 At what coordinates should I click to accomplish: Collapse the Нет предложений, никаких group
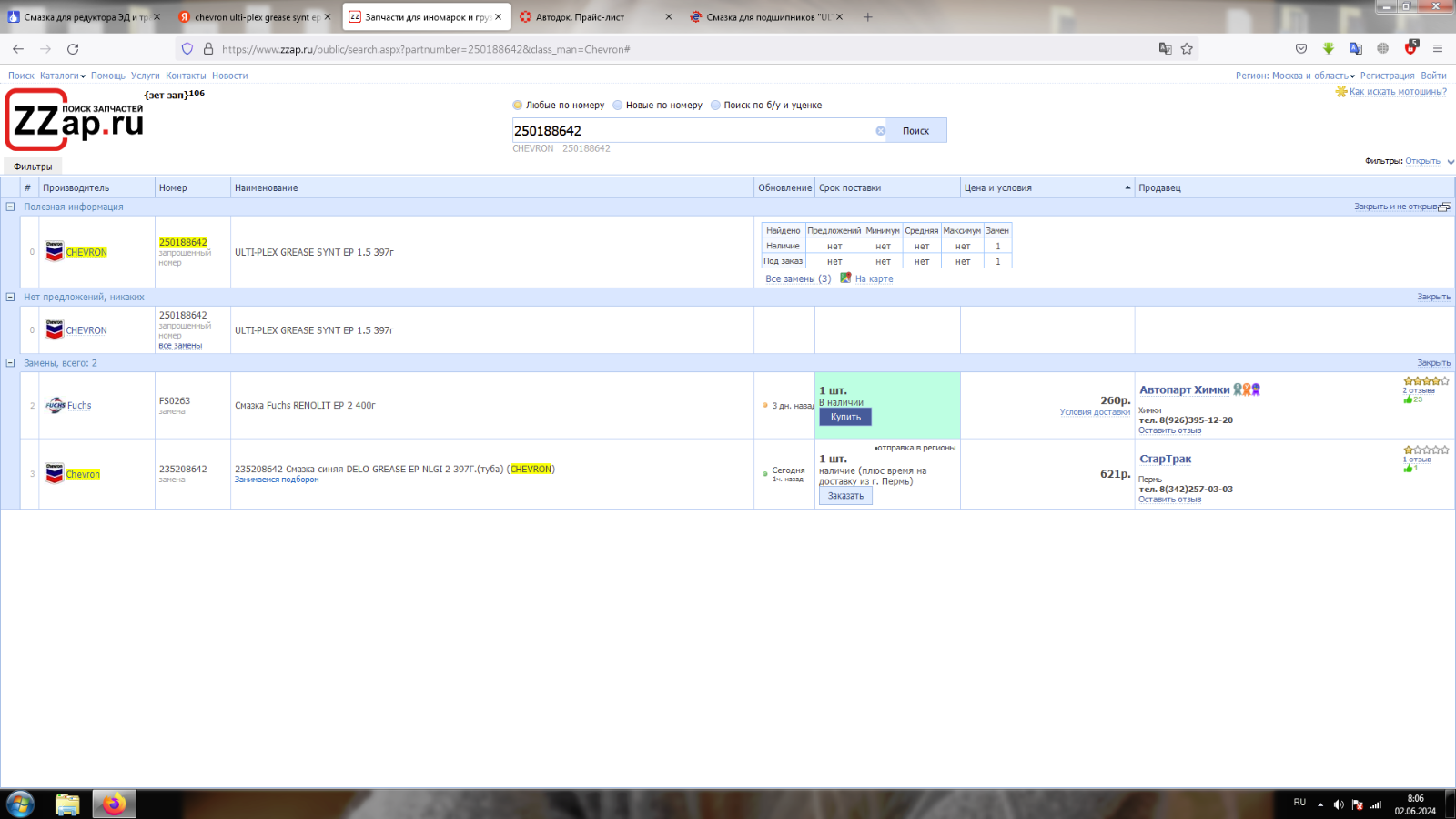pyautogui.click(x=11, y=297)
